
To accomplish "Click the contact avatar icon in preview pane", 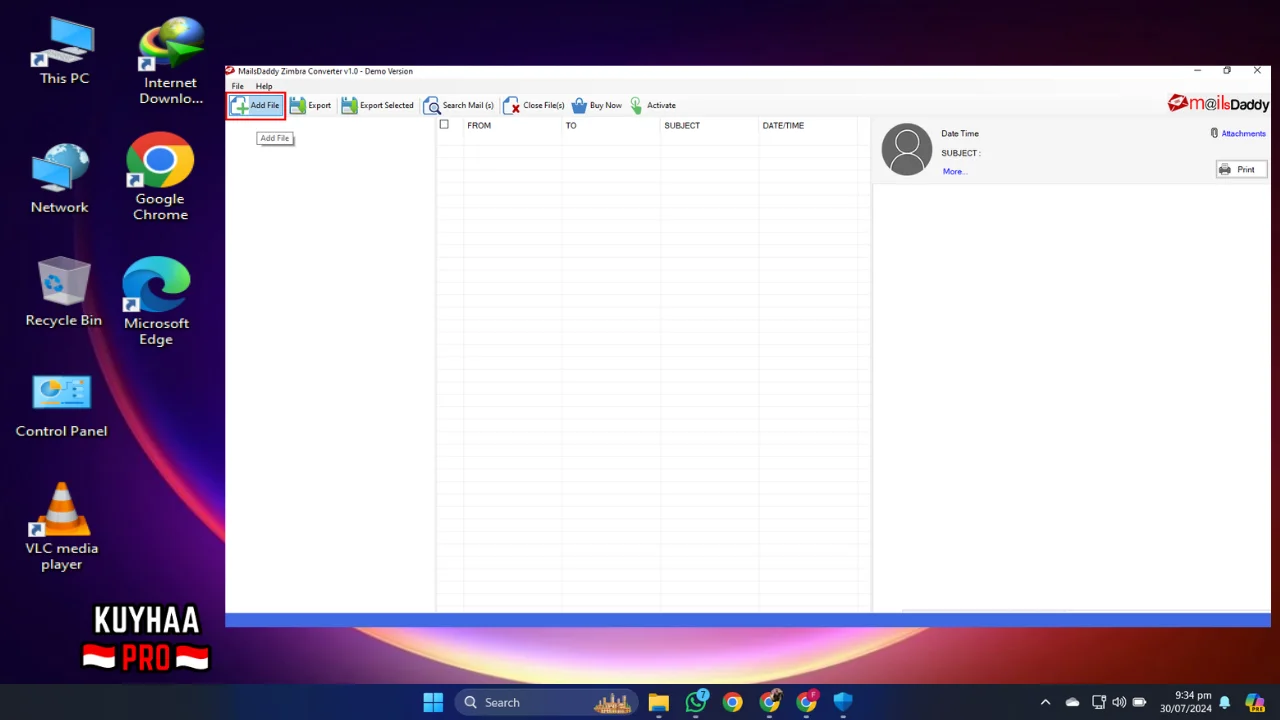I will pos(907,150).
